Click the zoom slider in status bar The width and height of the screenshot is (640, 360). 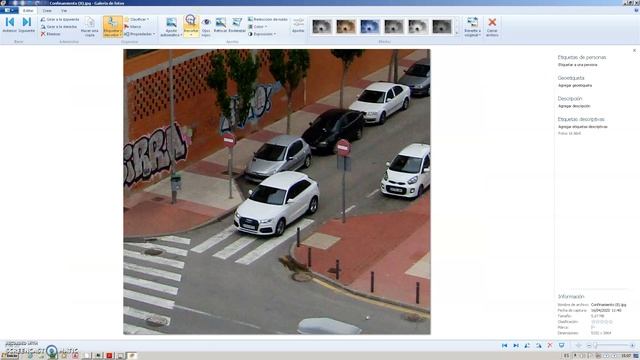(x=612, y=345)
